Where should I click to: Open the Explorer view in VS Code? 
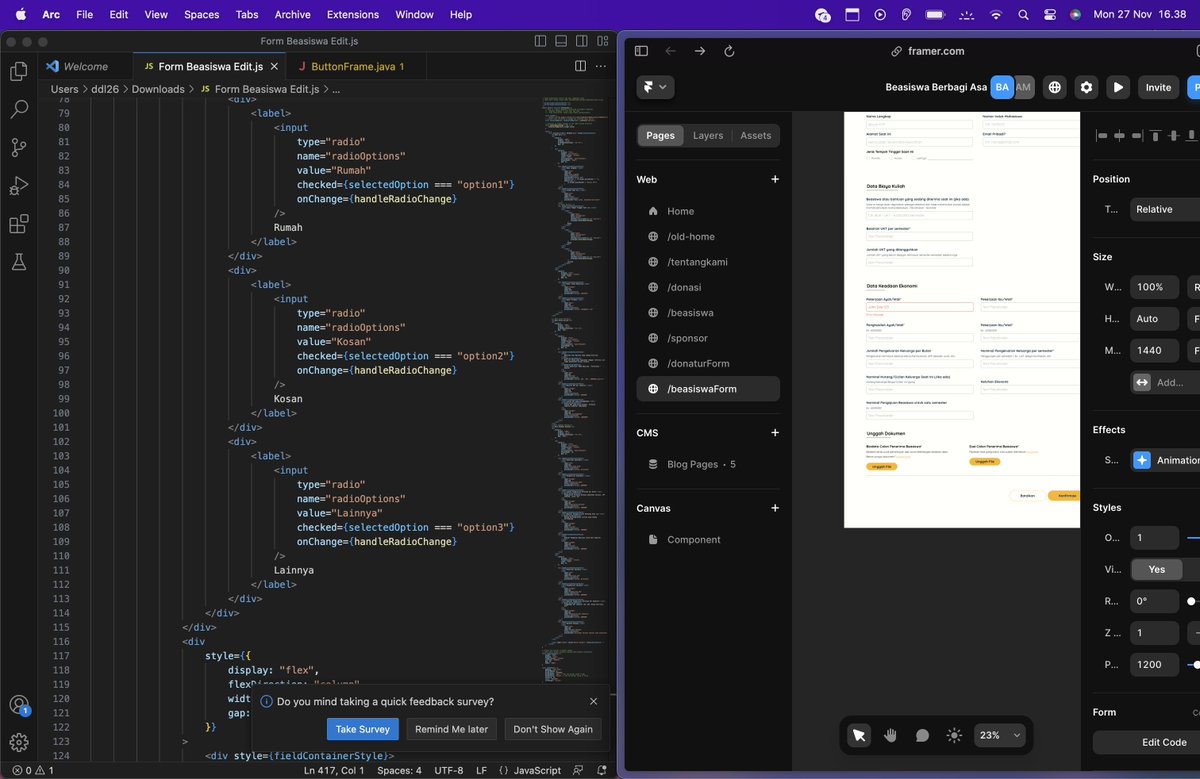[18, 72]
